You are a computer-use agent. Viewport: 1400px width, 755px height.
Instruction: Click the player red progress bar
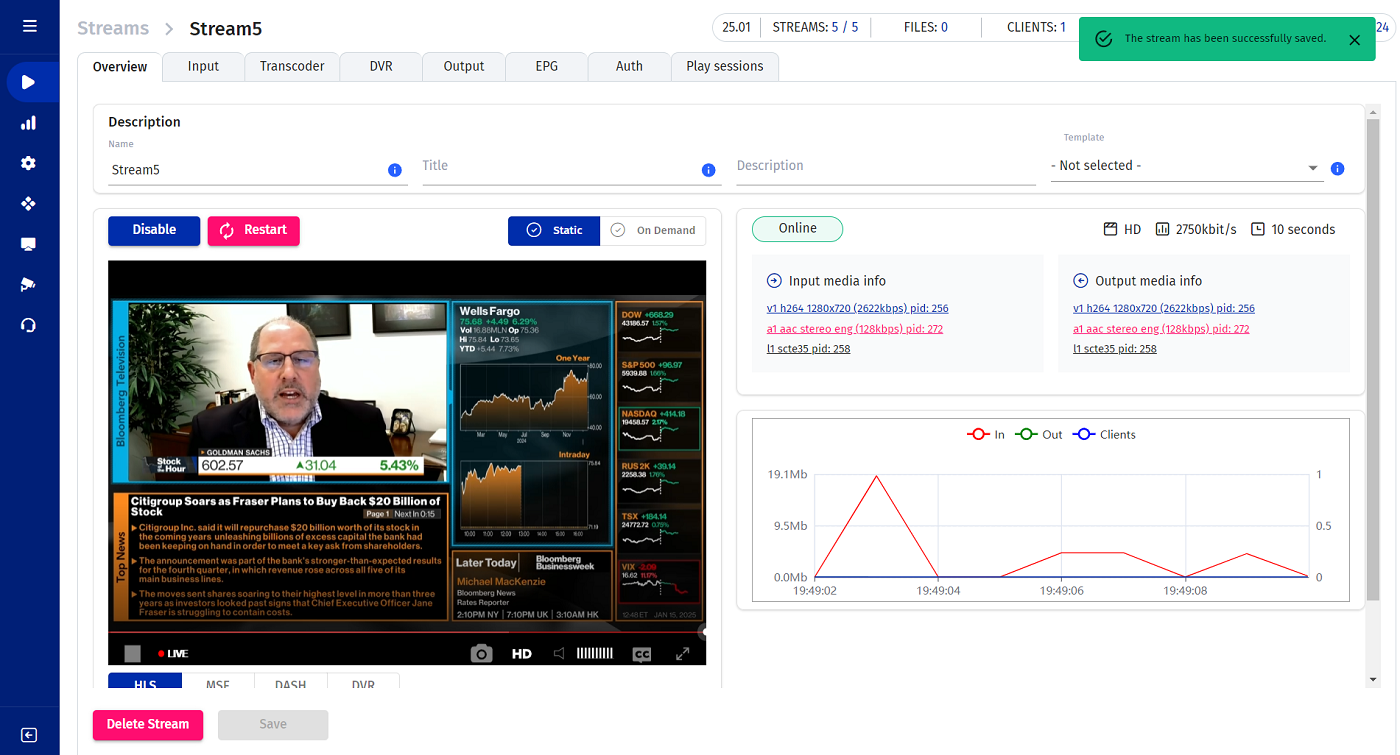coord(407,632)
